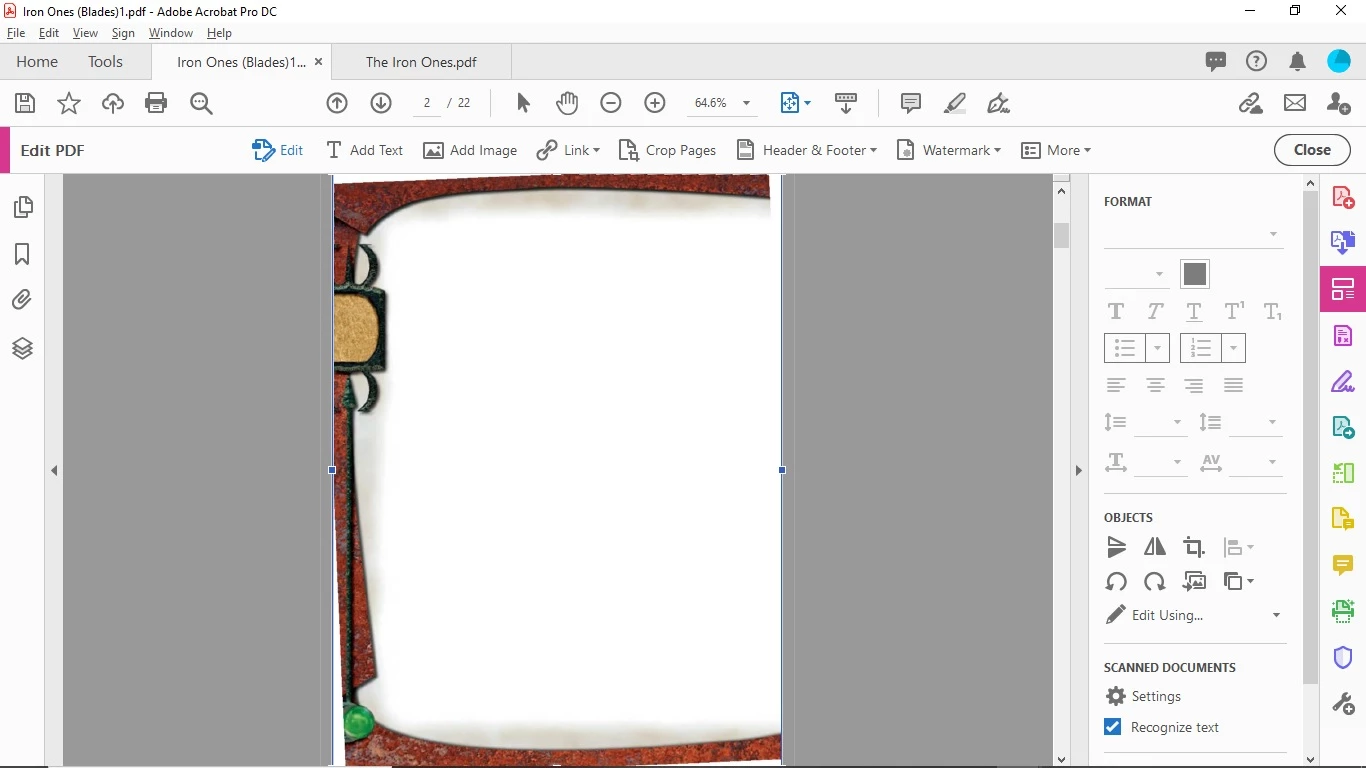Open the layers panel
The image size is (1366, 768).
coord(22,348)
